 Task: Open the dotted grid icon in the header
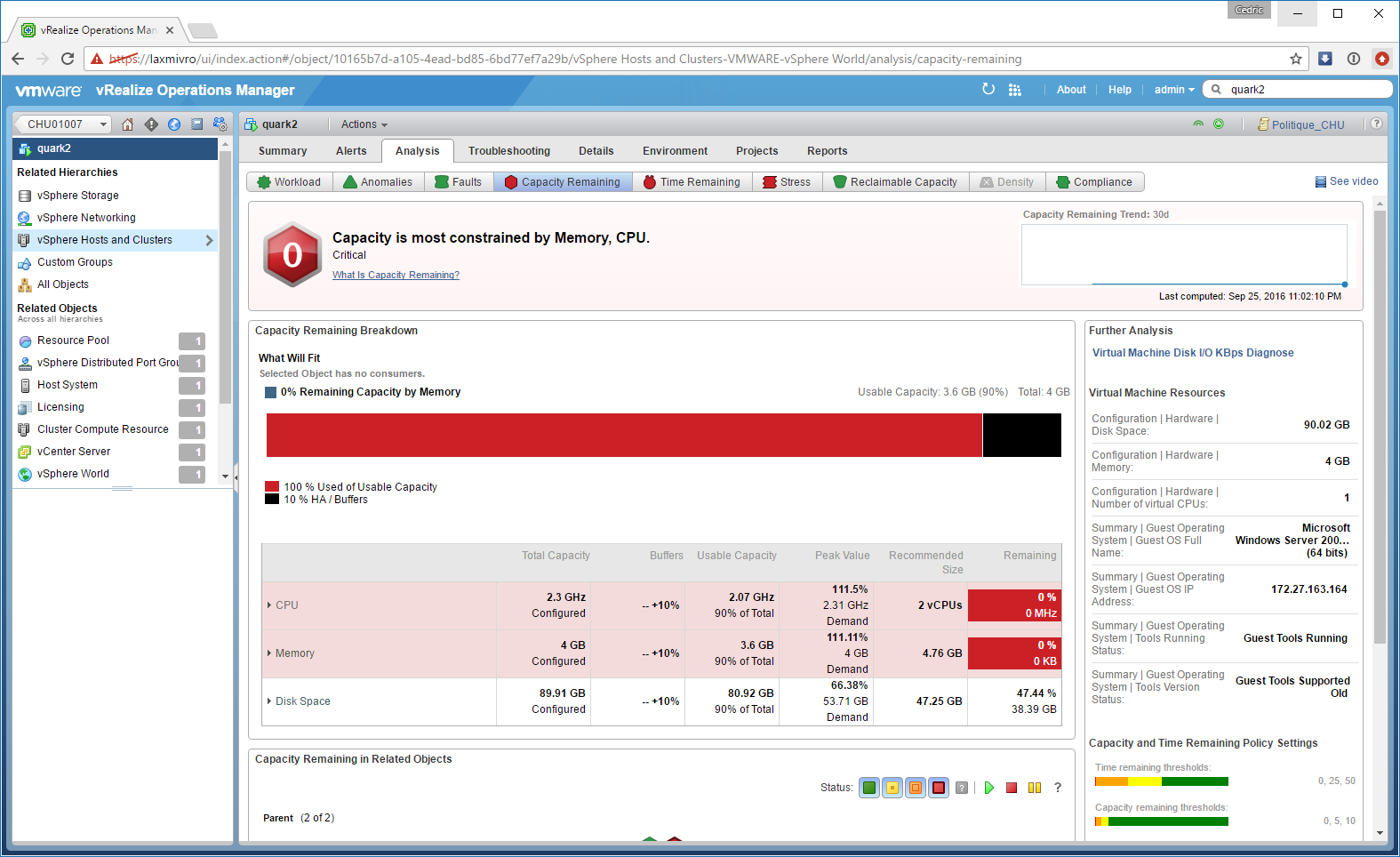tap(1015, 90)
